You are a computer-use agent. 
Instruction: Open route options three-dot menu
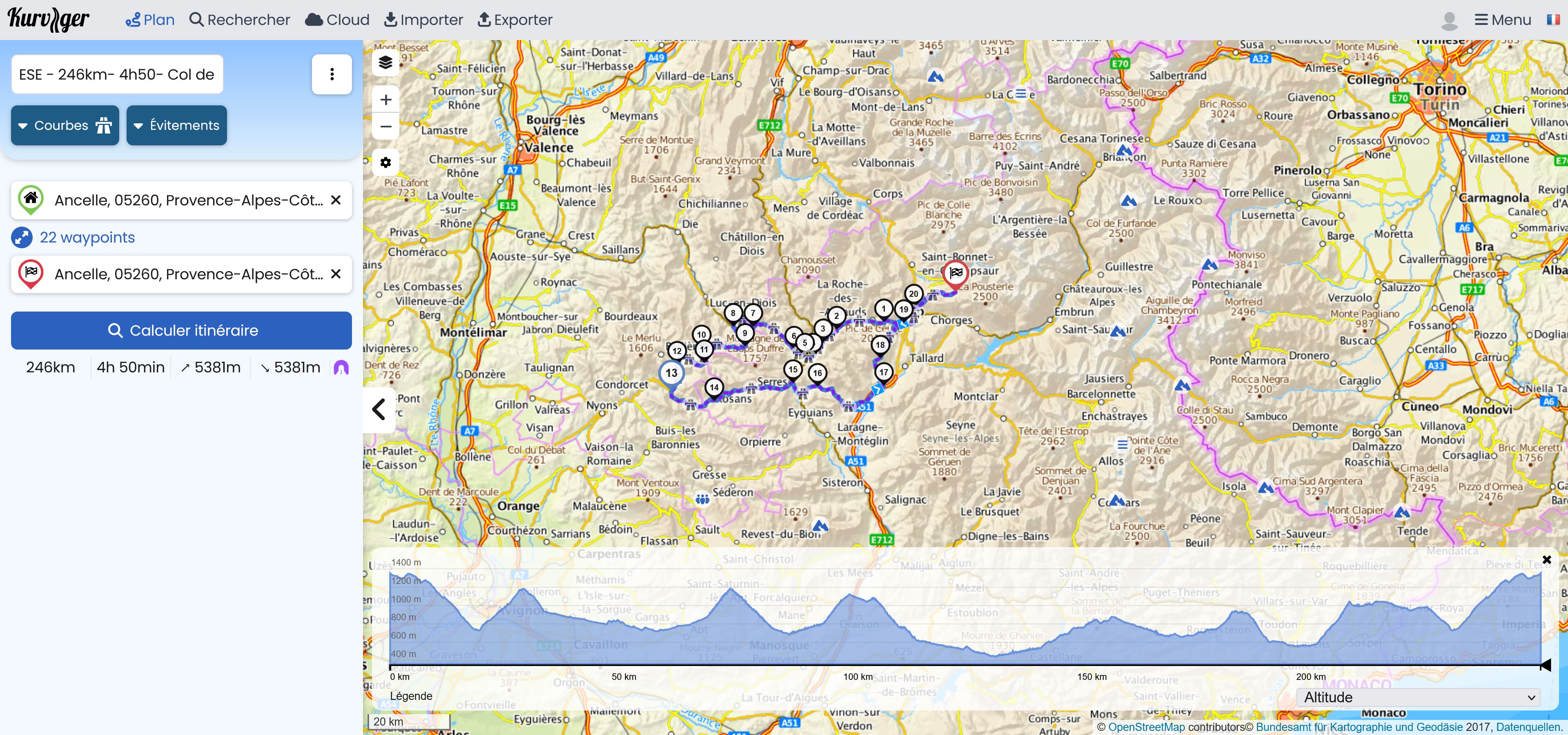tap(332, 74)
